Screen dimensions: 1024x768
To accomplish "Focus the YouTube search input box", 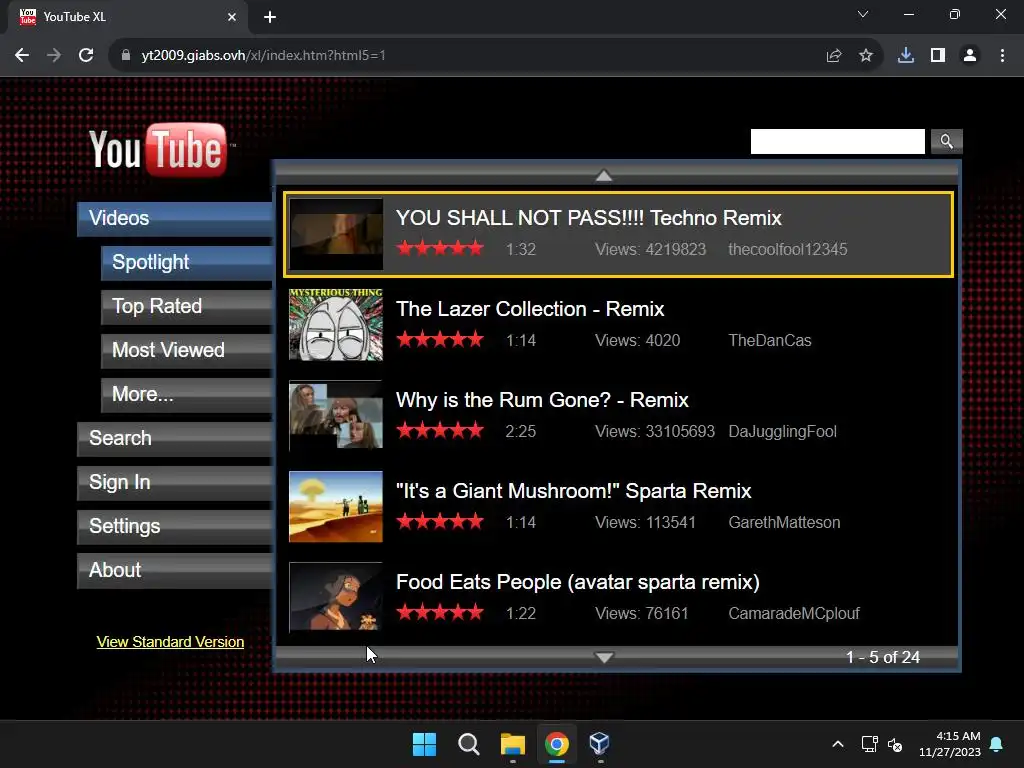I will tap(837, 141).
